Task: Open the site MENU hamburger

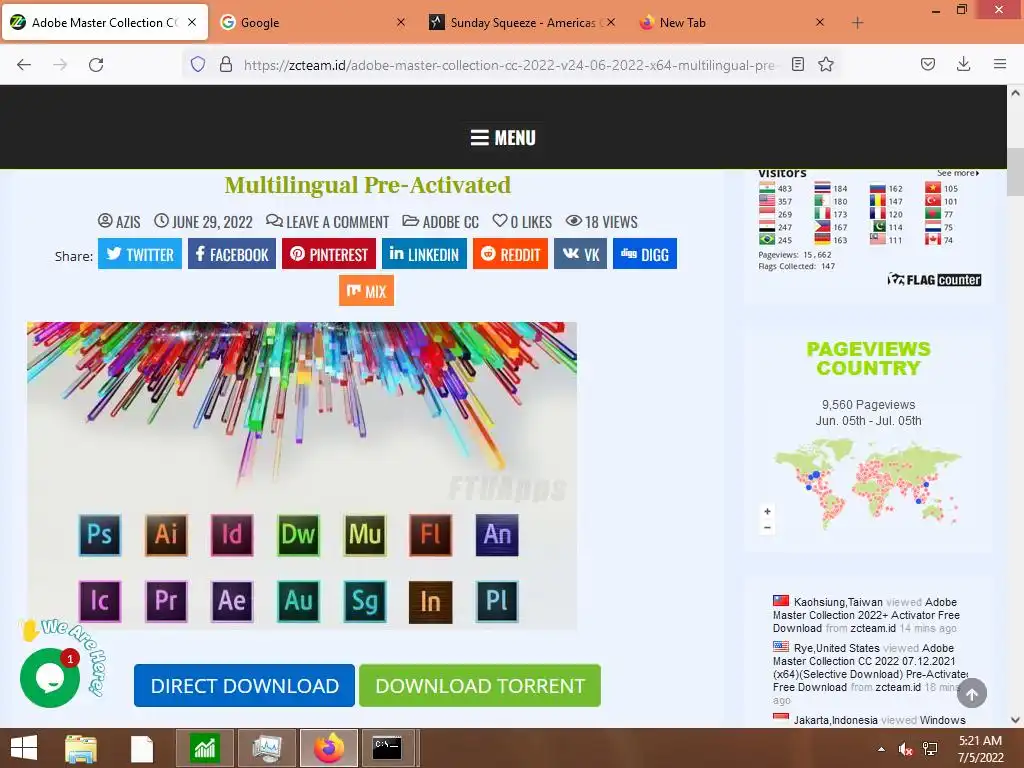Action: pos(503,138)
